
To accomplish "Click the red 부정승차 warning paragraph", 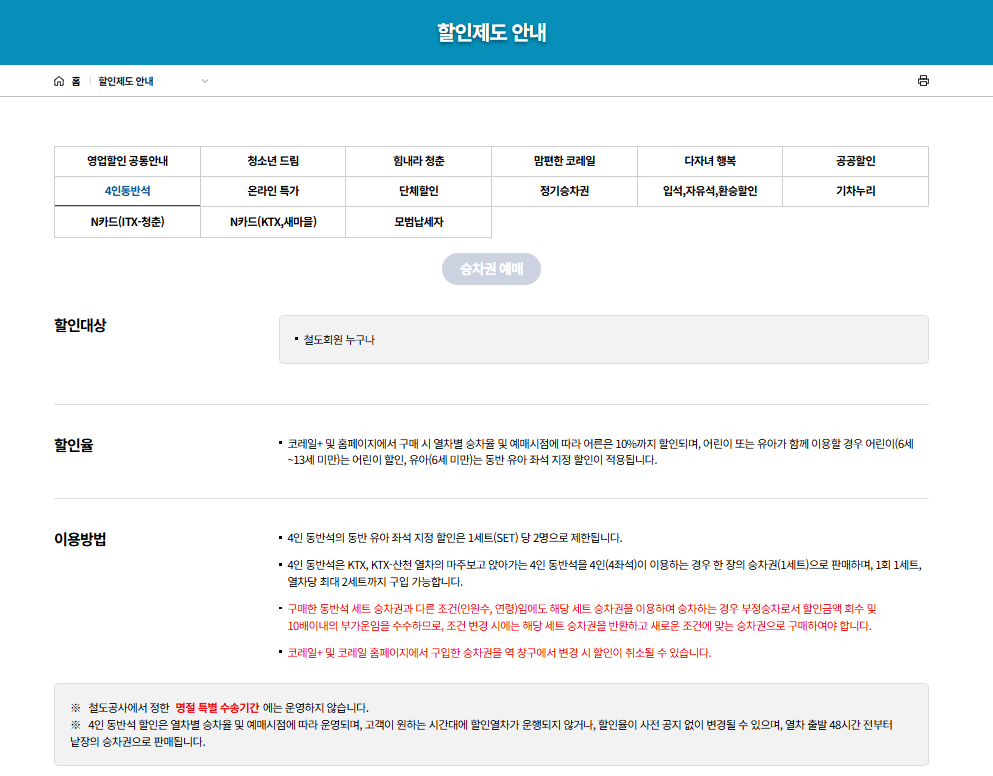I will click(581, 618).
